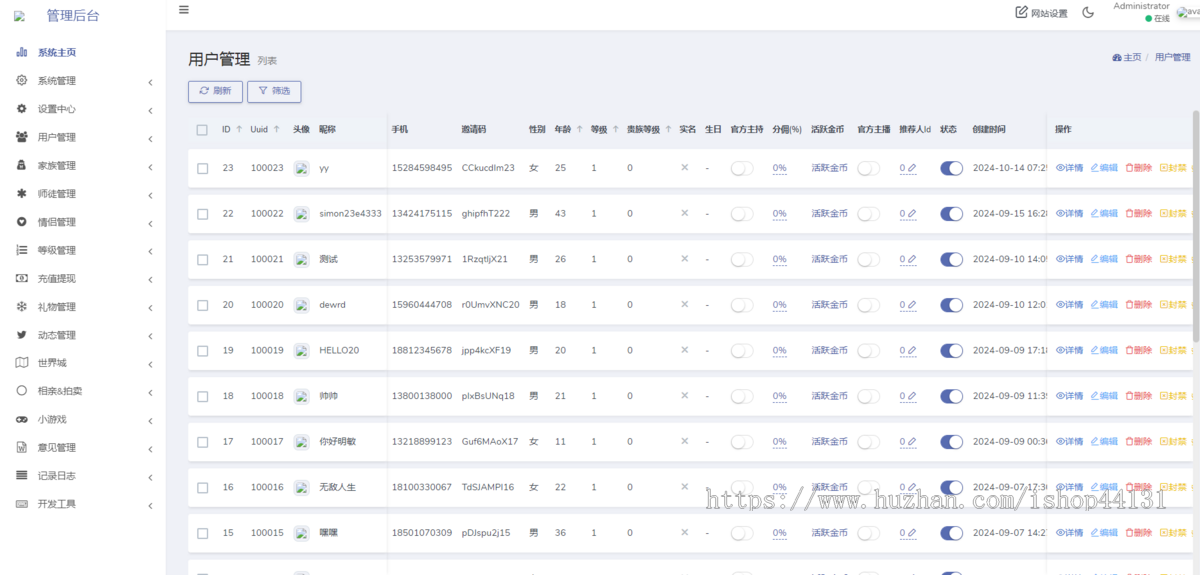Check the checkbox for user 帅帅
This screenshot has width=1200, height=575.
coord(202,396)
